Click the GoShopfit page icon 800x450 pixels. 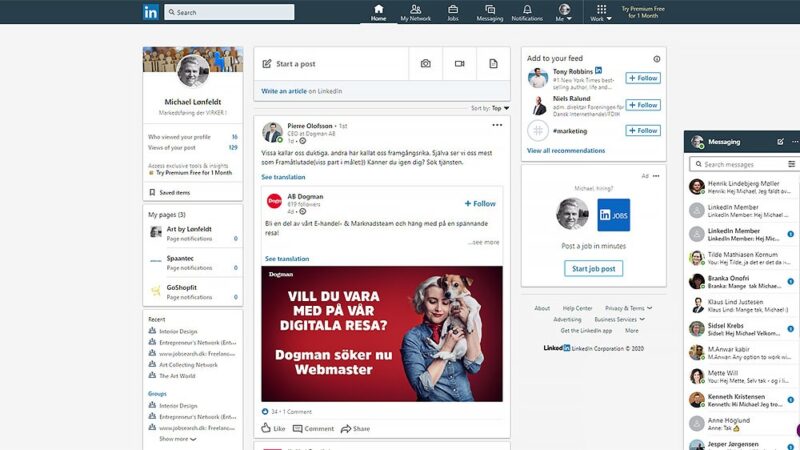[x=156, y=291]
